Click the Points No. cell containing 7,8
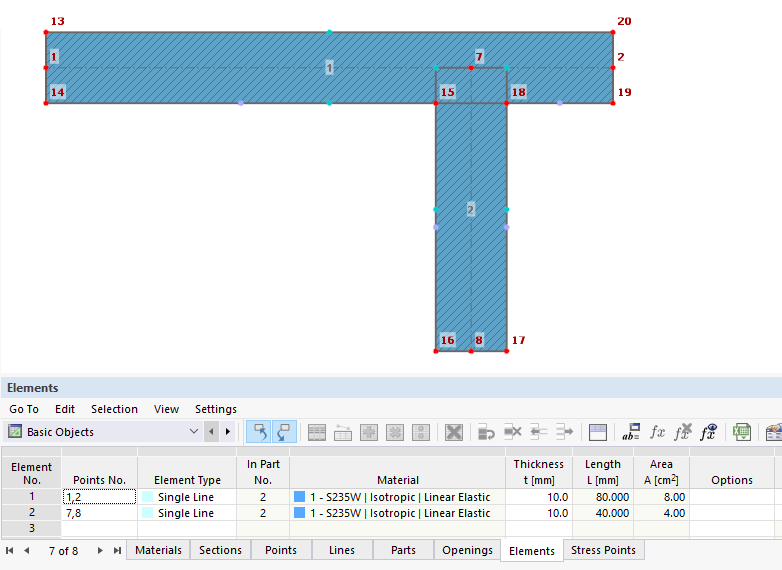The image size is (782, 570). coord(99,513)
